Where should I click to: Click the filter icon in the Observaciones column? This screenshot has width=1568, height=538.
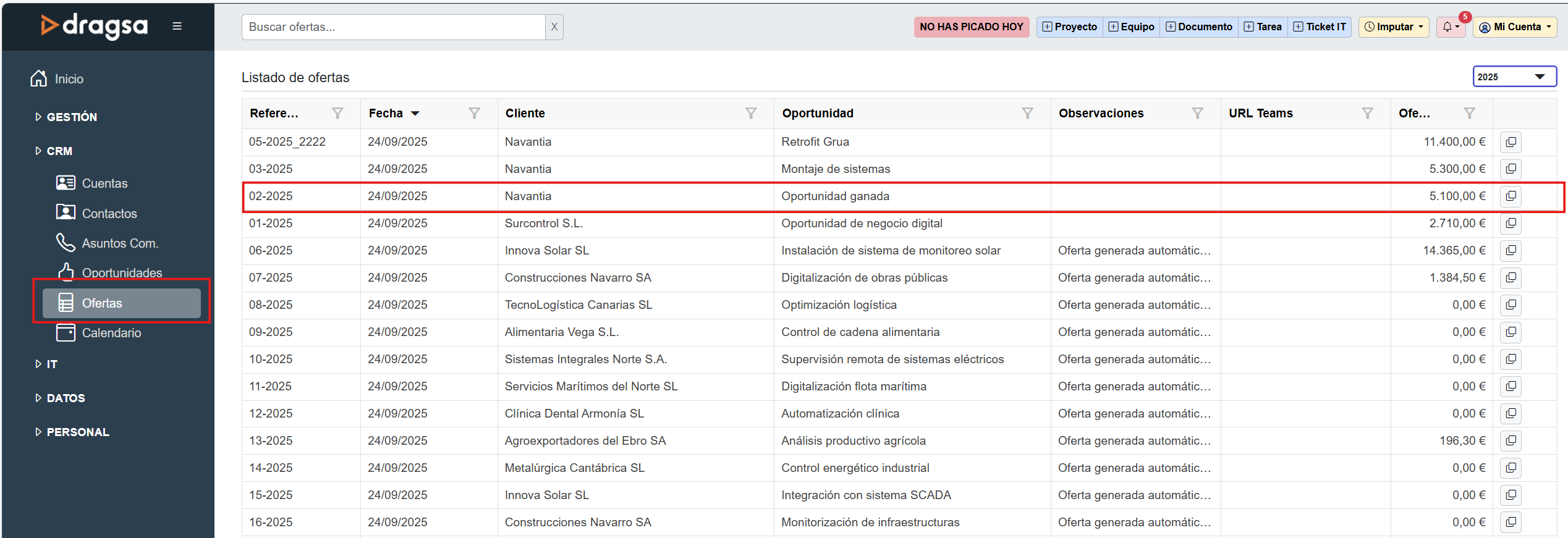[1197, 113]
